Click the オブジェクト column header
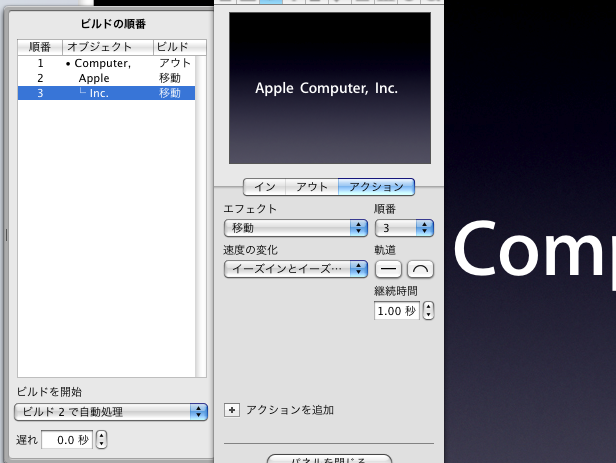 pyautogui.click(x=108, y=47)
